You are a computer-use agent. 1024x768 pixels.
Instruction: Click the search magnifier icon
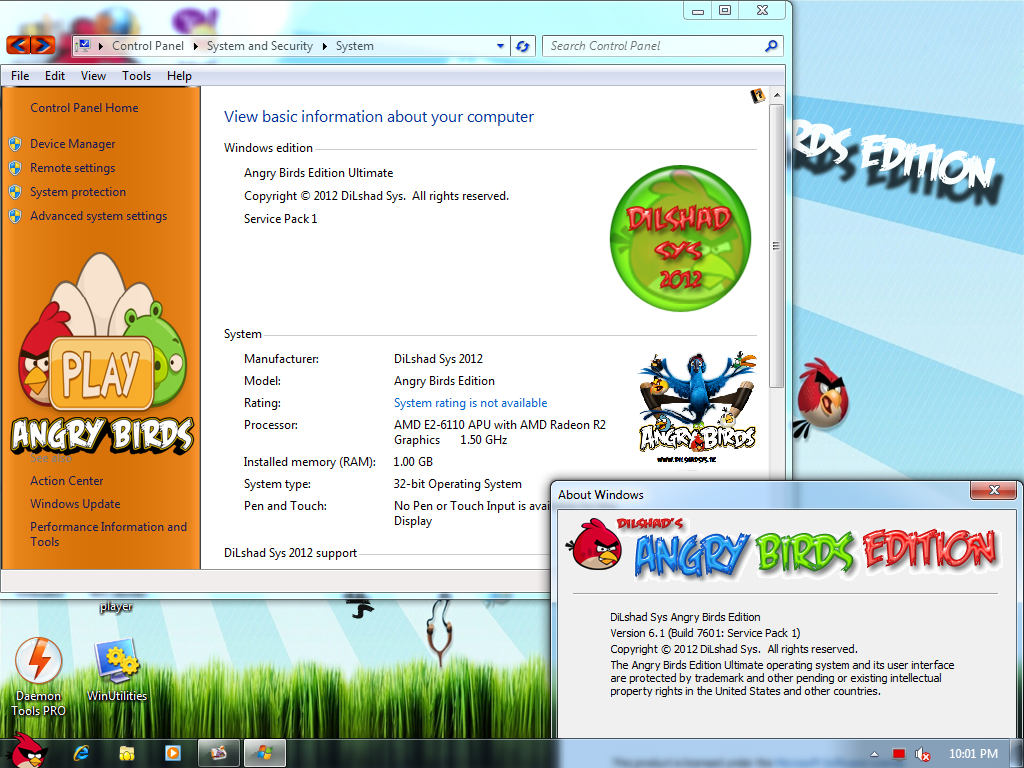click(771, 46)
